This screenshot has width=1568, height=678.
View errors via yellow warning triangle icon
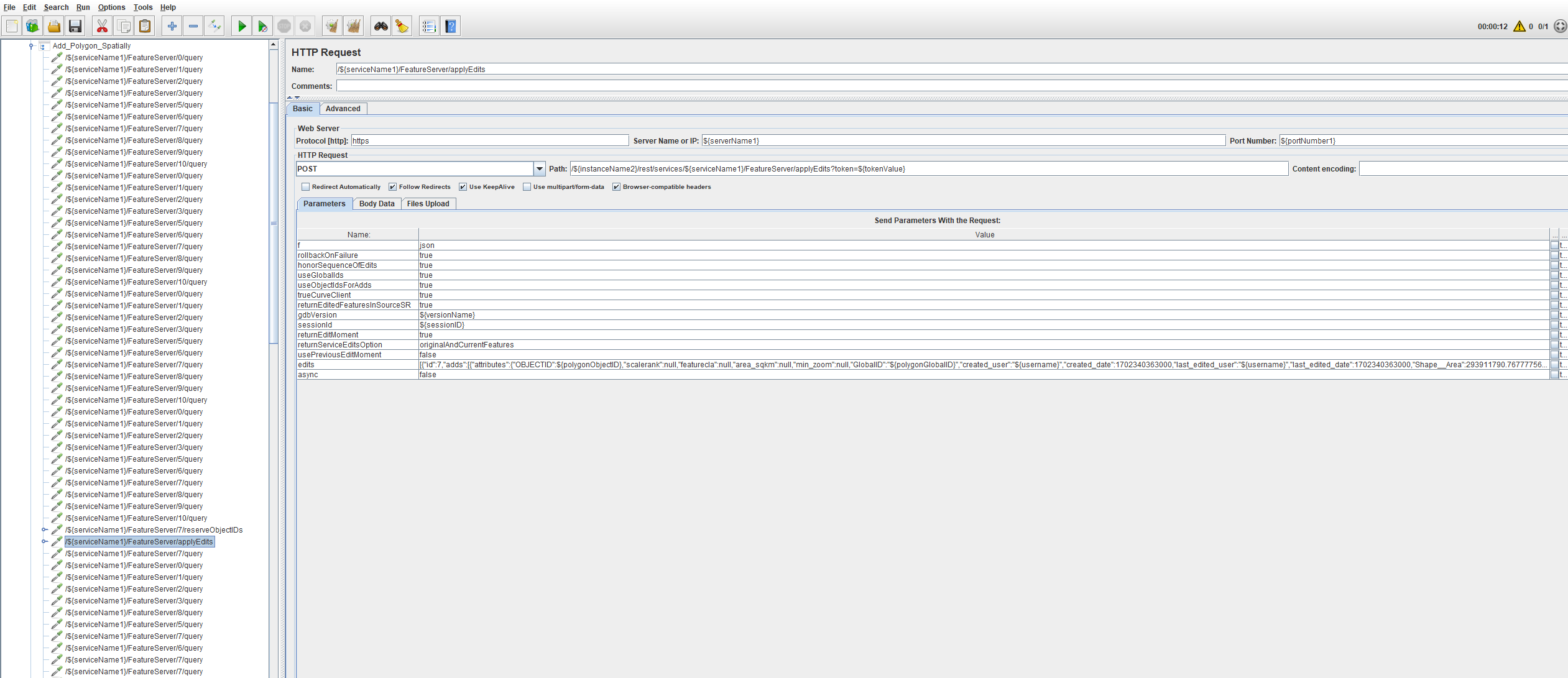[x=1520, y=26]
